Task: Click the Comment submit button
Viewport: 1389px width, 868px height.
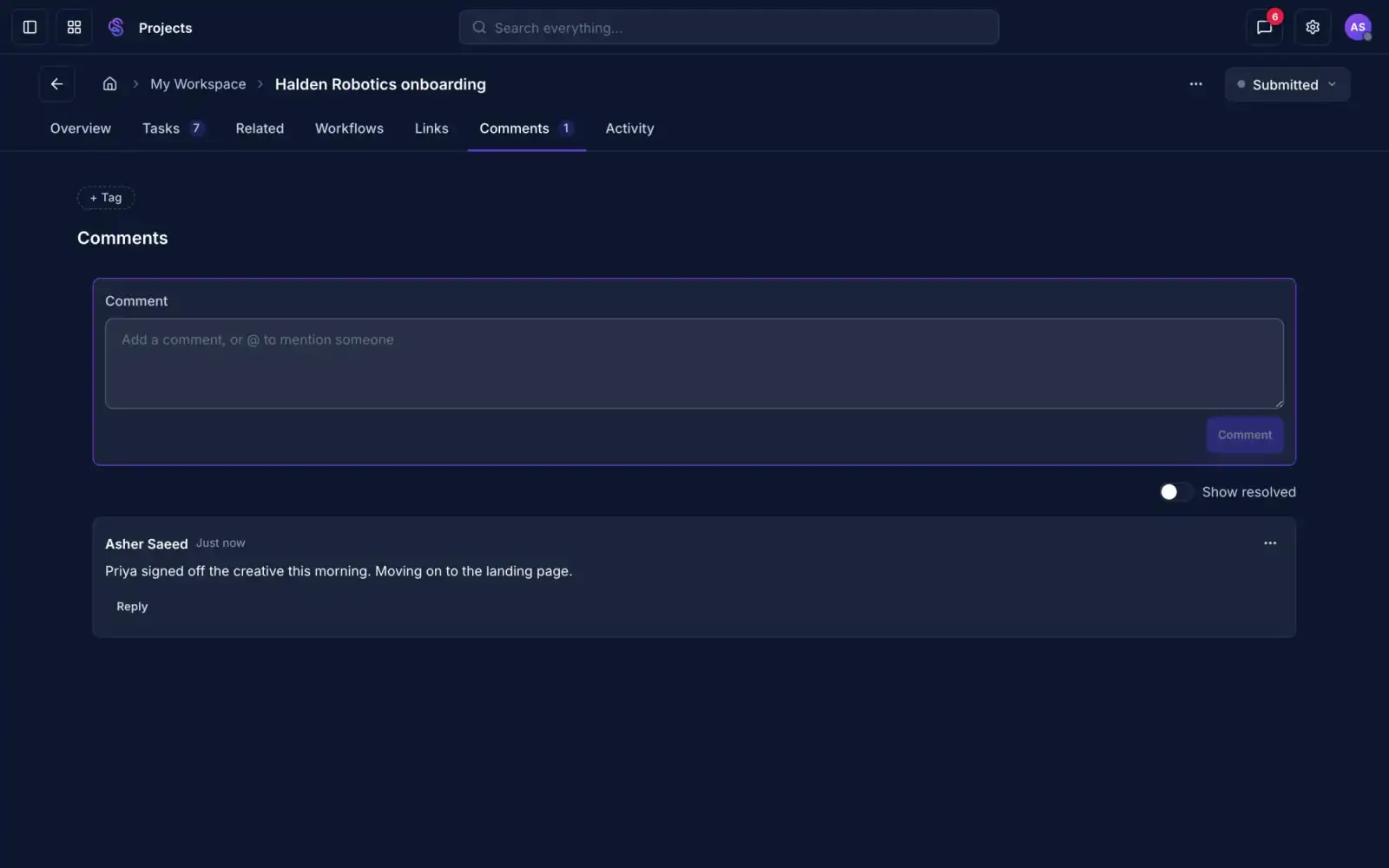Action: pyautogui.click(x=1244, y=435)
